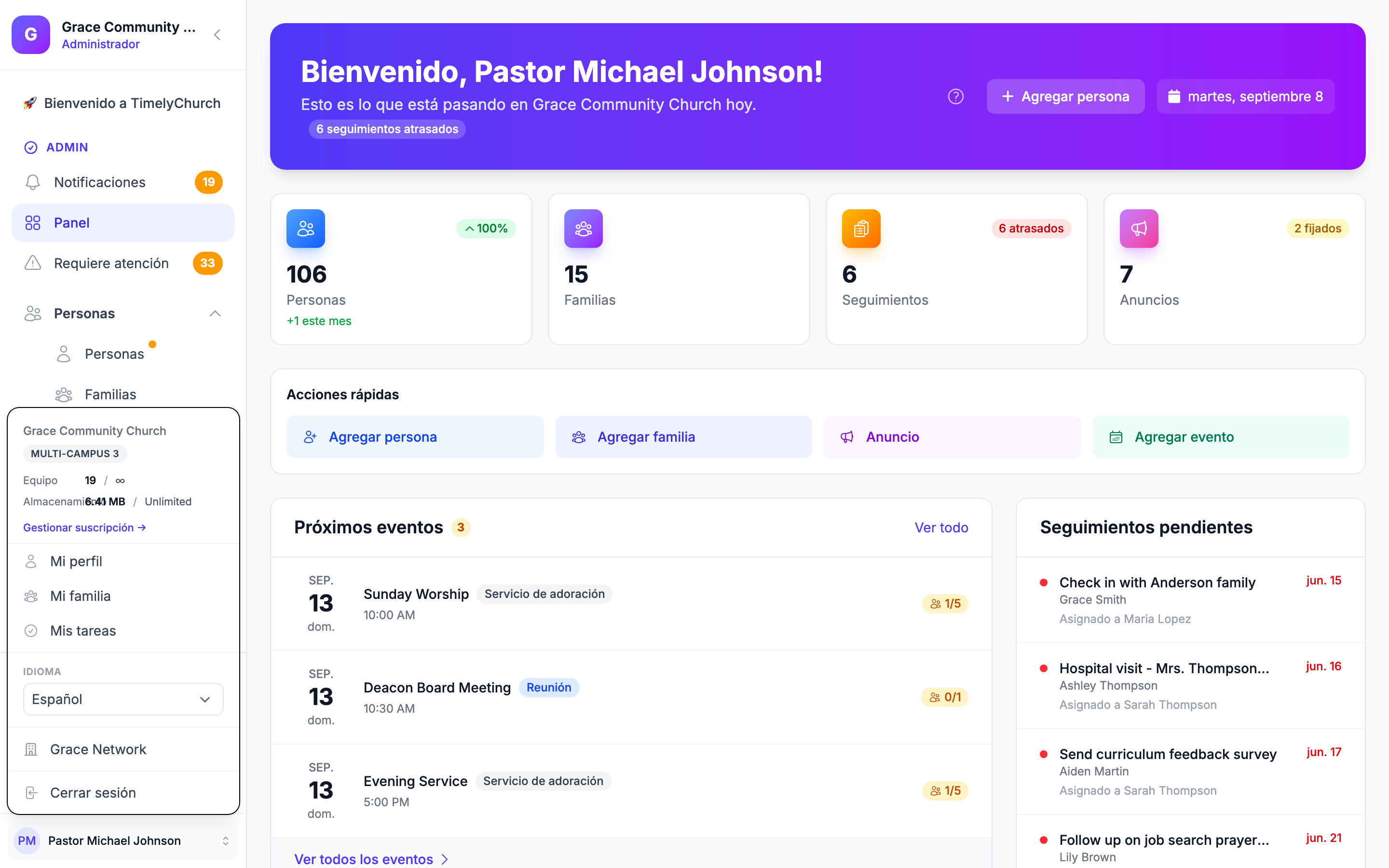Click Agregar familia quick action
The height and width of the screenshot is (868, 1389).
click(683, 437)
